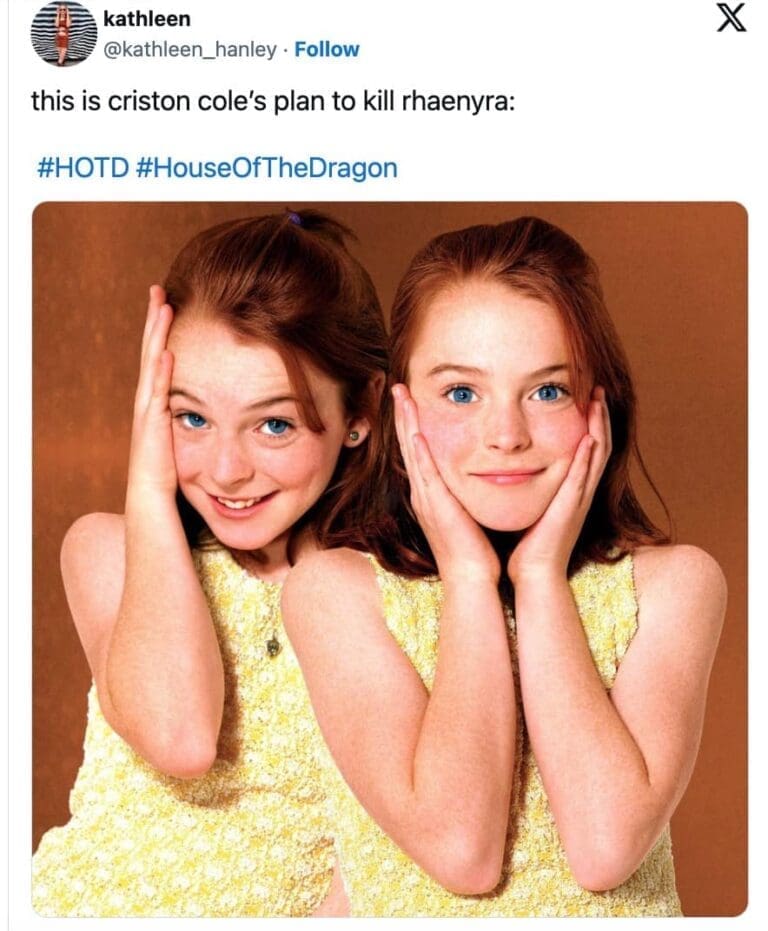
Task: Follow the @kathleen_hanley account
Action: pos(327,49)
